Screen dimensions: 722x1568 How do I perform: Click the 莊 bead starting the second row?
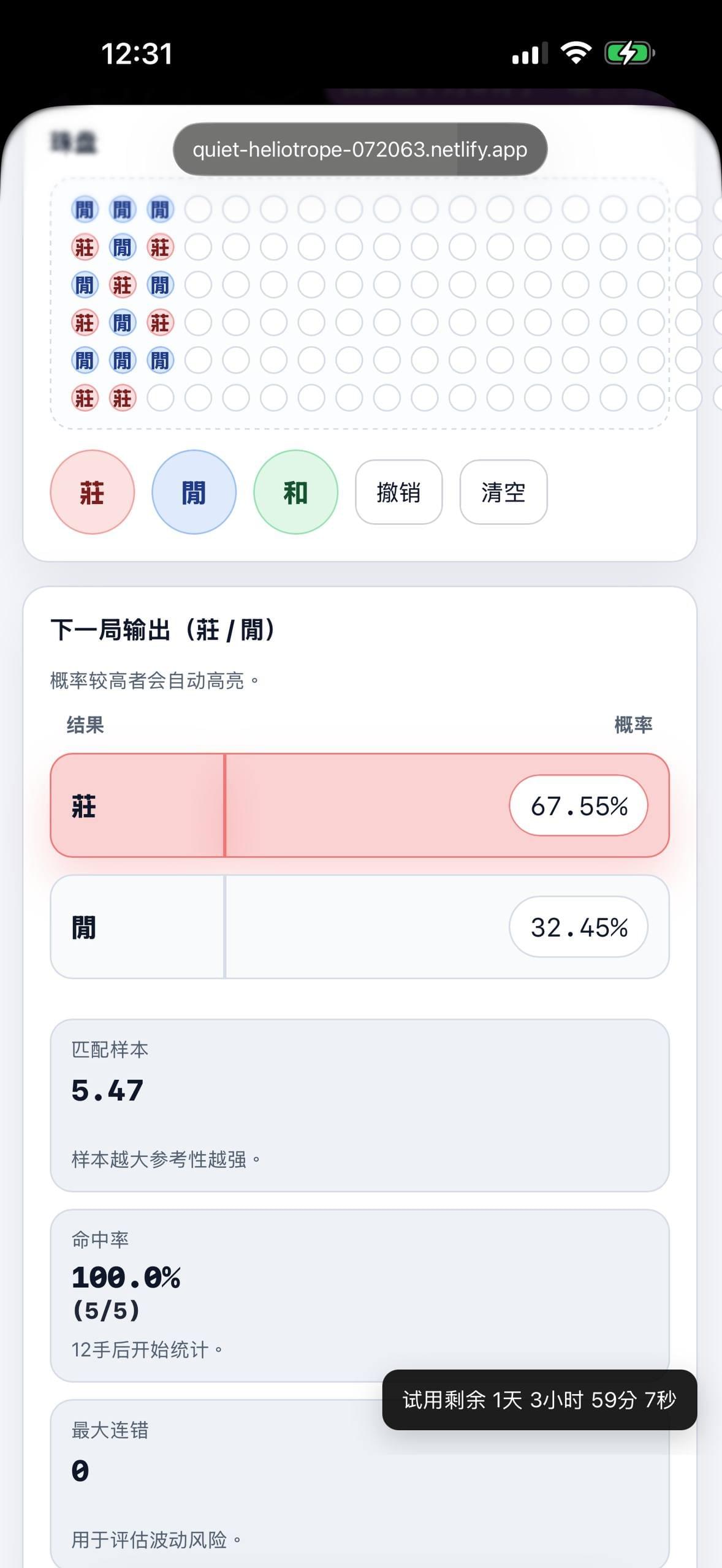[x=85, y=247]
